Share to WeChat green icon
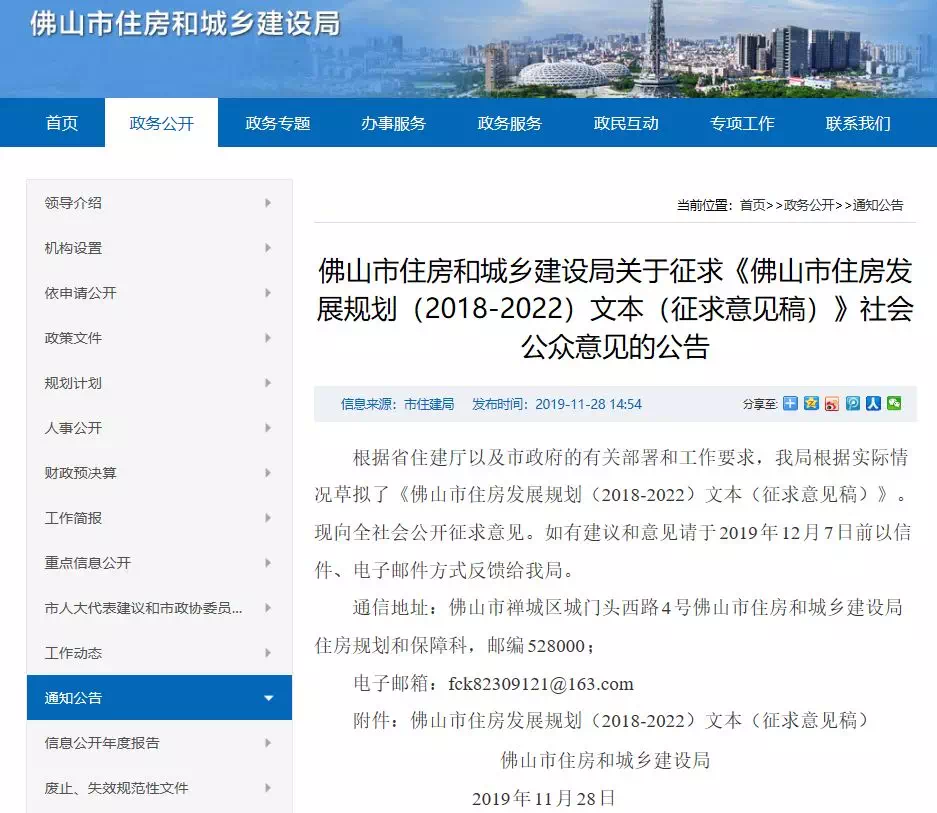This screenshot has height=813, width=937. (x=894, y=404)
